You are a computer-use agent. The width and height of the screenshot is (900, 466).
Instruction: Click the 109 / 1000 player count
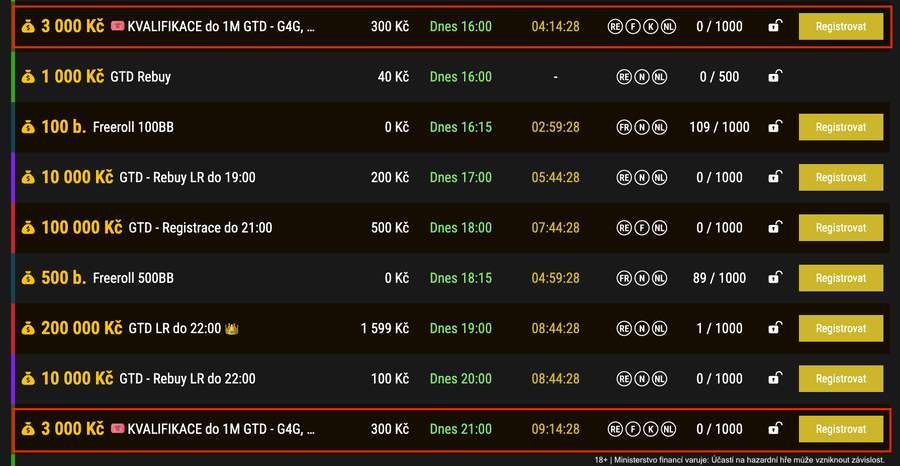point(718,127)
